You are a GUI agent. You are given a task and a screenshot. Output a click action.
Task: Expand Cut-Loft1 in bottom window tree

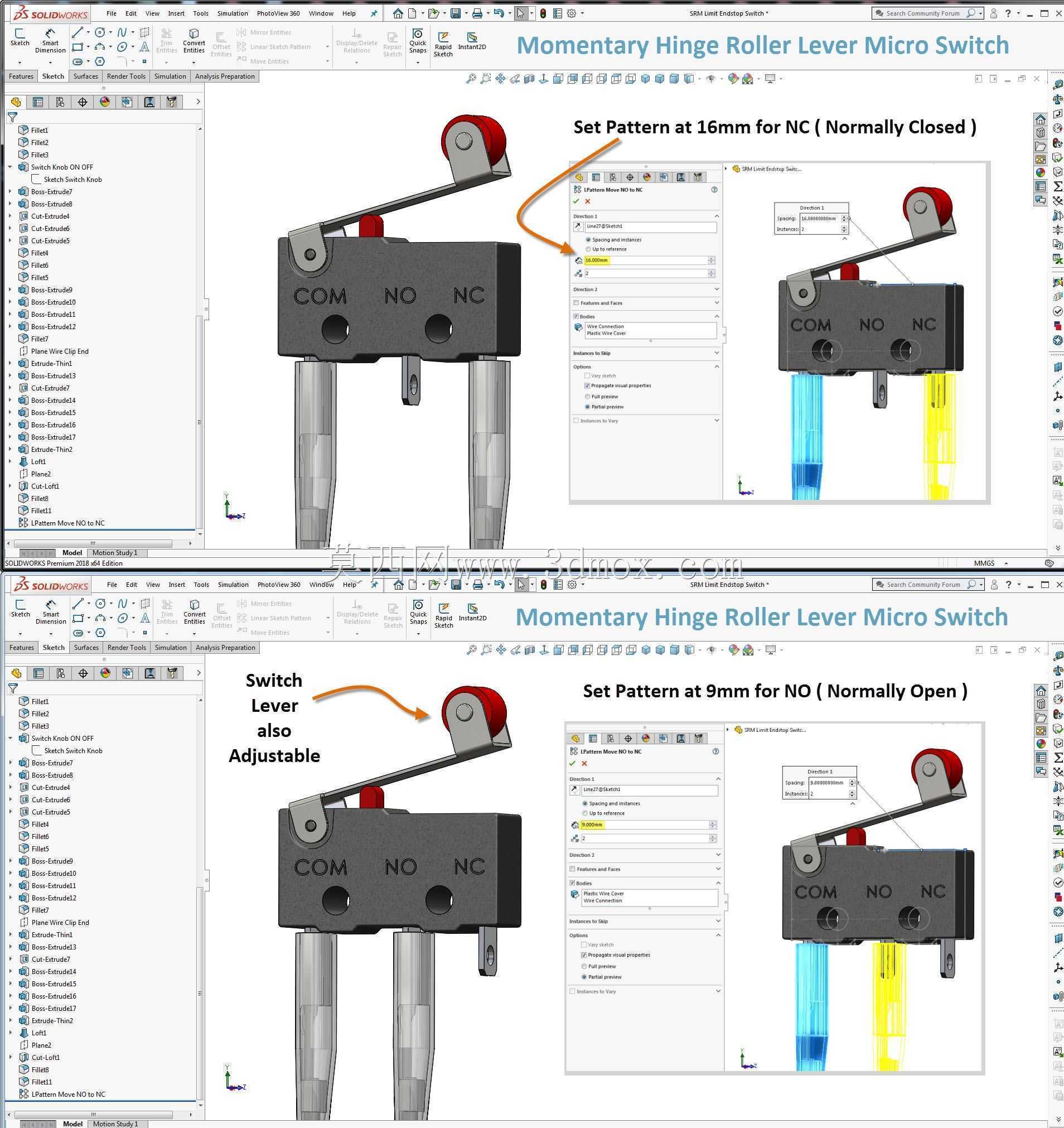point(11,1058)
